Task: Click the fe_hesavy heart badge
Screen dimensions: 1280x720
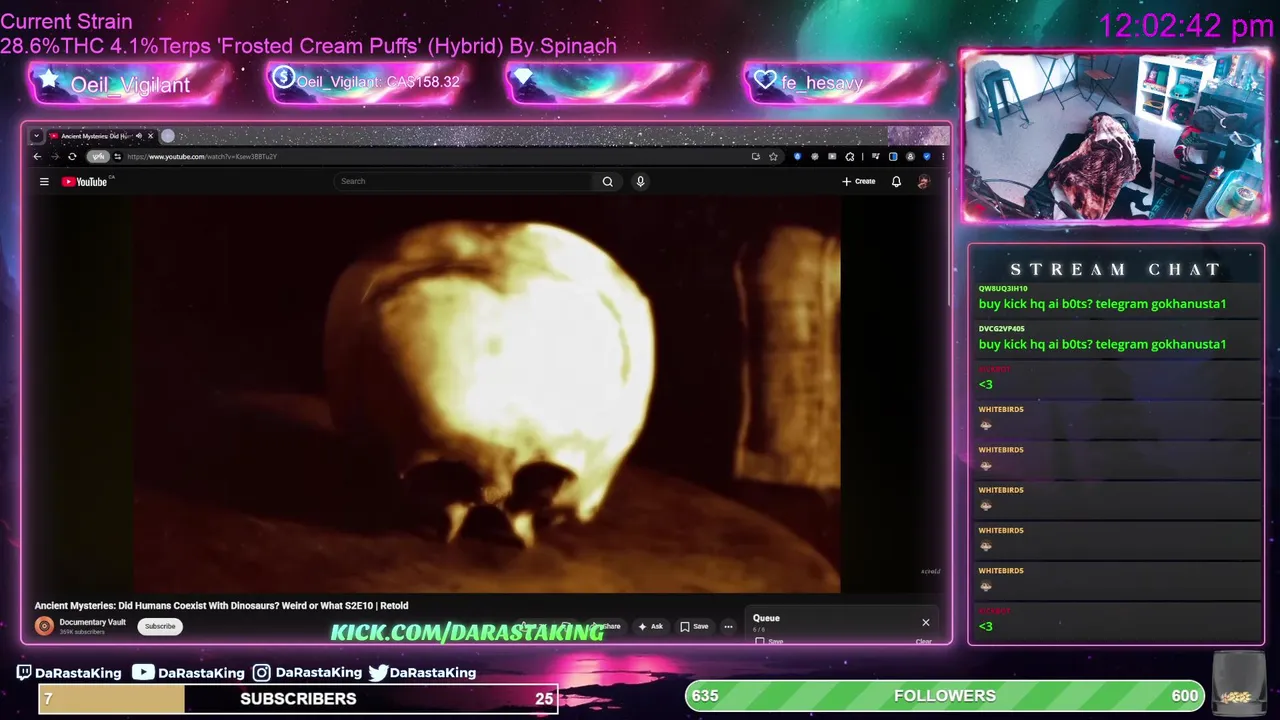Action: [843, 83]
